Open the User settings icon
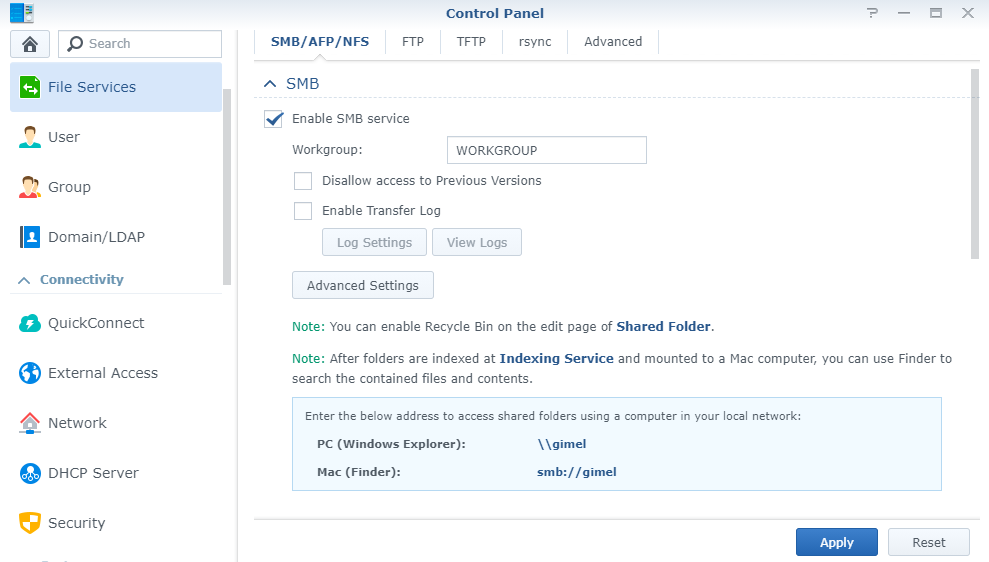Image resolution: width=989 pixels, height=562 pixels. [x=30, y=137]
